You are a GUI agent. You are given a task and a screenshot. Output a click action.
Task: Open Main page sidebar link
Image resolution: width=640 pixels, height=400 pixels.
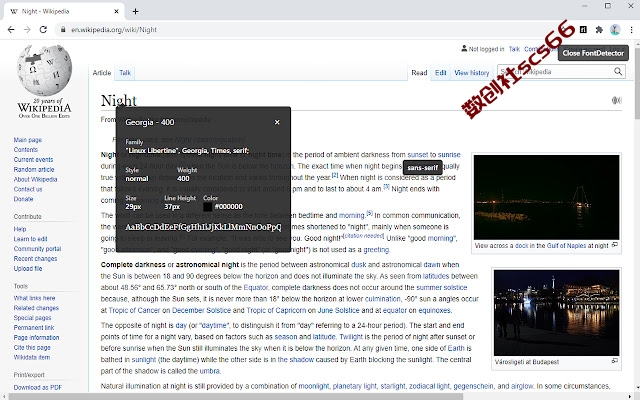point(28,140)
